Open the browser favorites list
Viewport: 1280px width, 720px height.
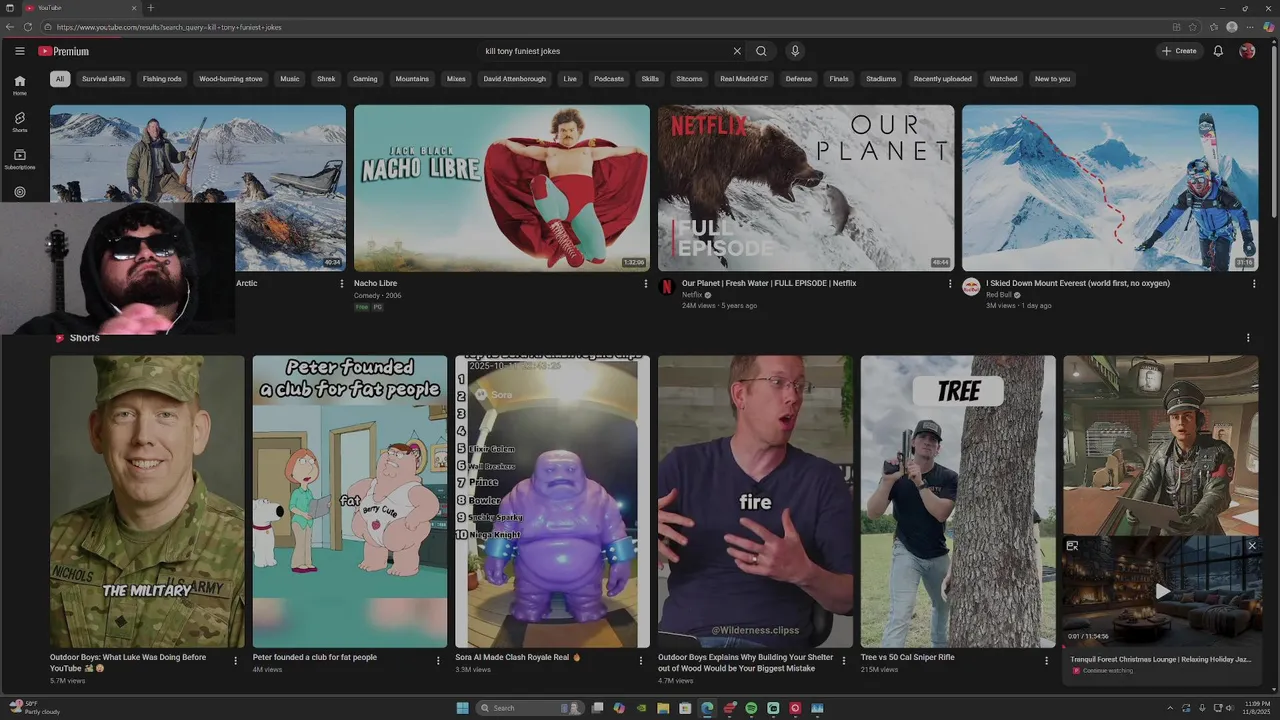pyautogui.click(x=1214, y=27)
